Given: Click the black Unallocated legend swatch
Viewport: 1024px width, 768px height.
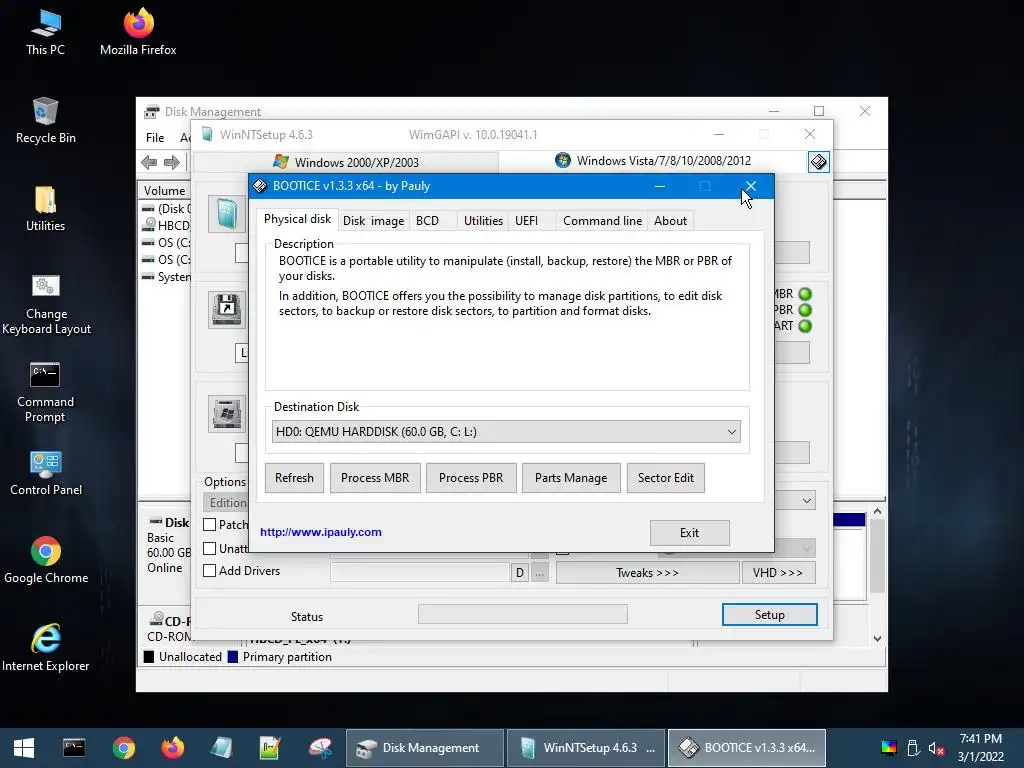Looking at the screenshot, I should pyautogui.click(x=149, y=657).
